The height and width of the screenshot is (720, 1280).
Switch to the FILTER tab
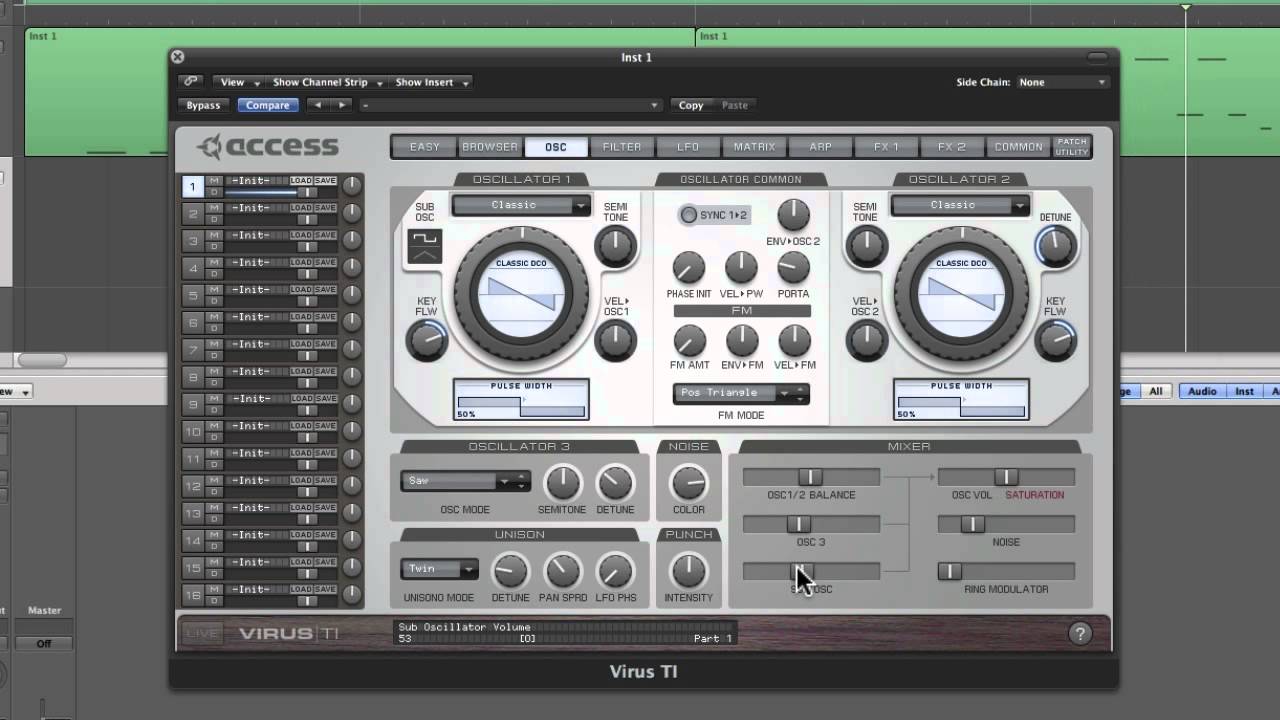pos(622,147)
